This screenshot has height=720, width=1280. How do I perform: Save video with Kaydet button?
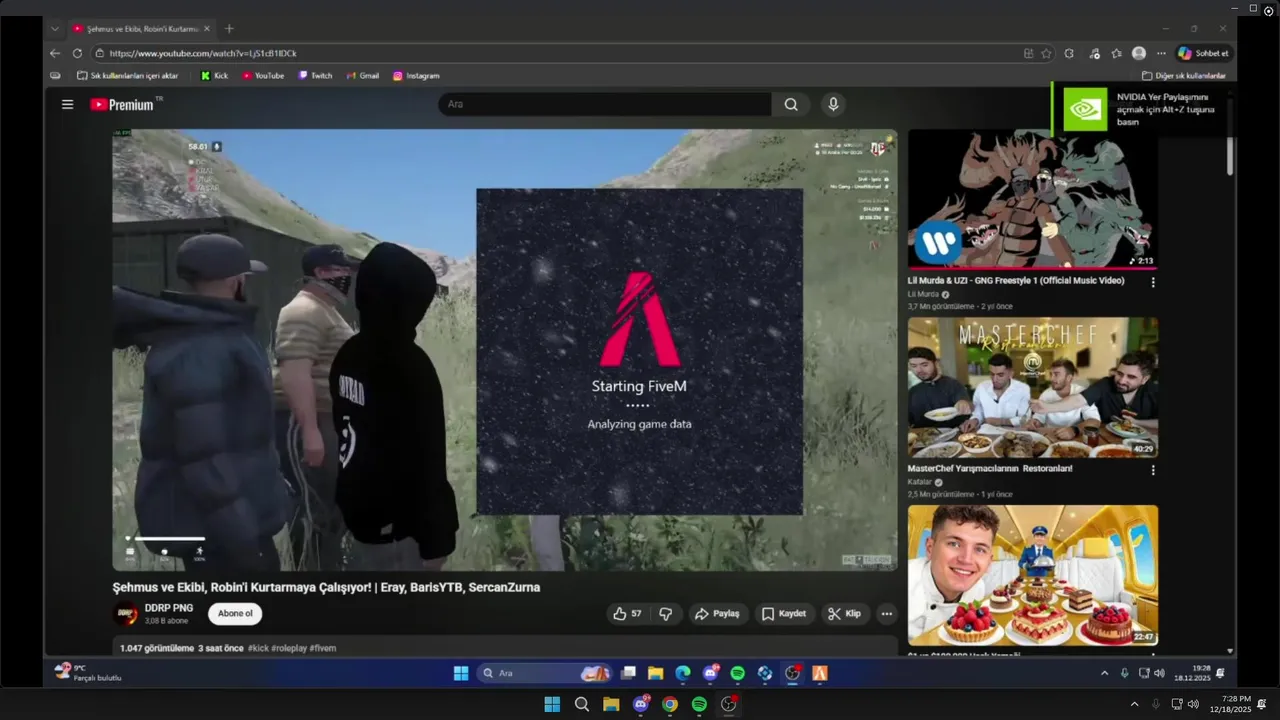[x=784, y=614]
